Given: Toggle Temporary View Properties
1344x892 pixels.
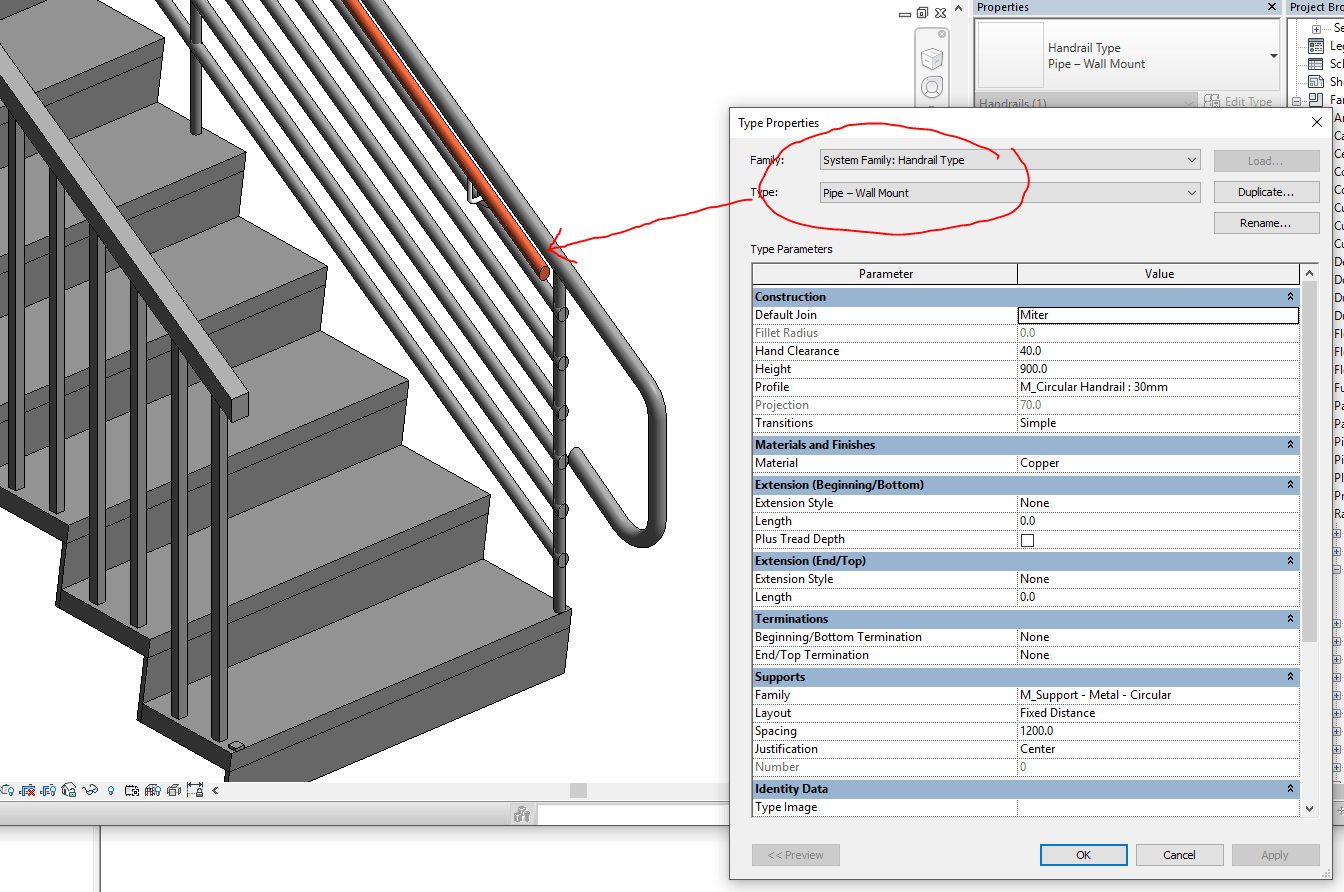Looking at the screenshot, I should pyautogui.click(x=132, y=790).
